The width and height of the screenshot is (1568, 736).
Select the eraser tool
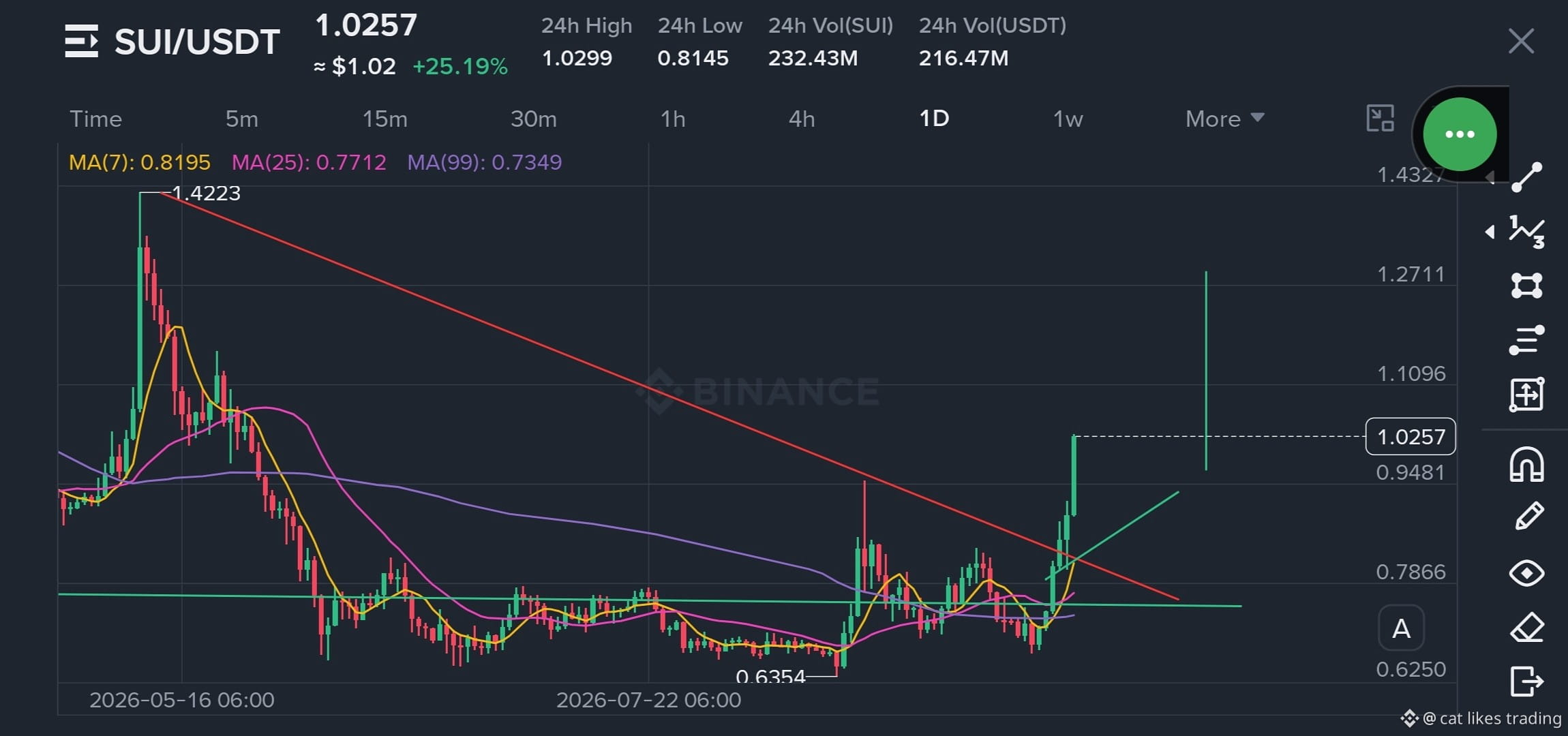coord(1527,627)
